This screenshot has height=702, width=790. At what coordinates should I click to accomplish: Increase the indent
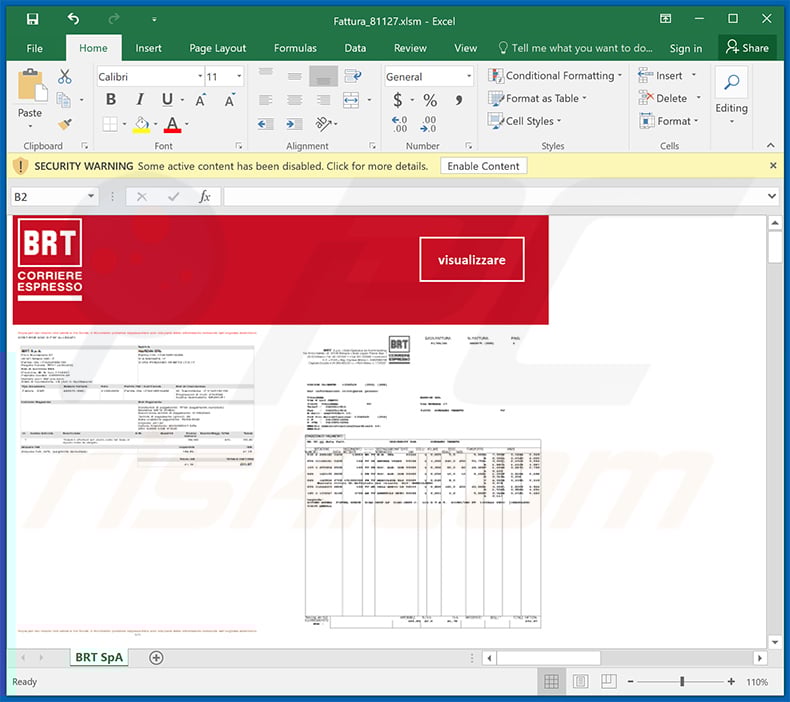click(x=294, y=124)
